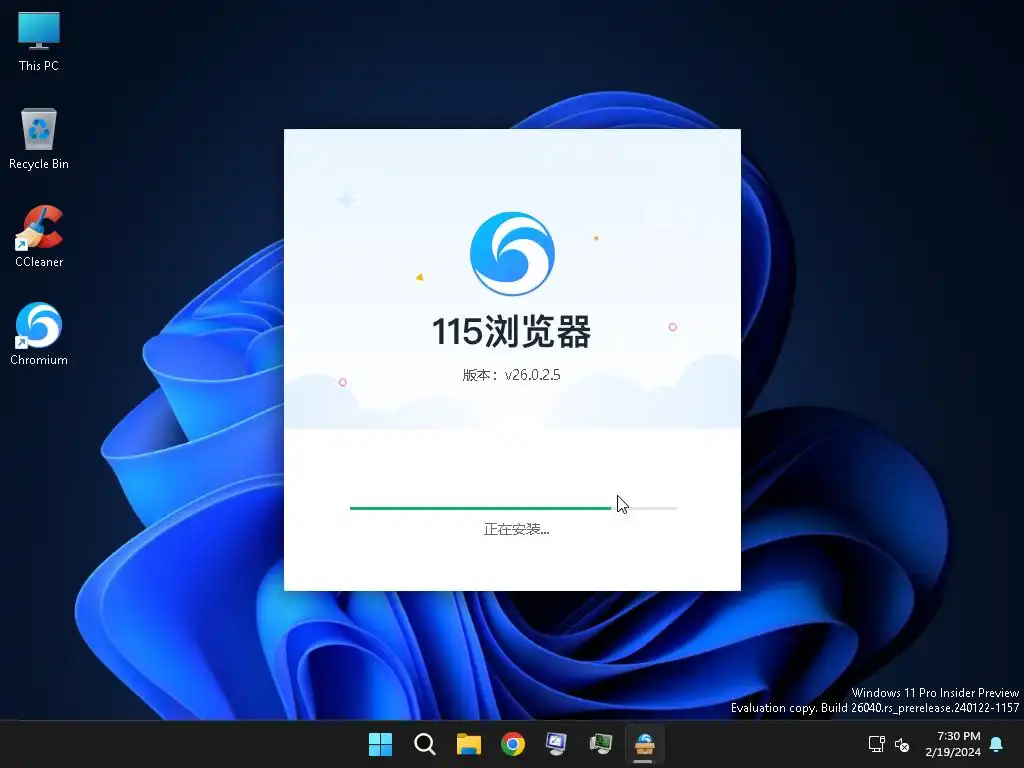
Task: Select the CCleaner desktop shortcut
Action: click(x=39, y=236)
